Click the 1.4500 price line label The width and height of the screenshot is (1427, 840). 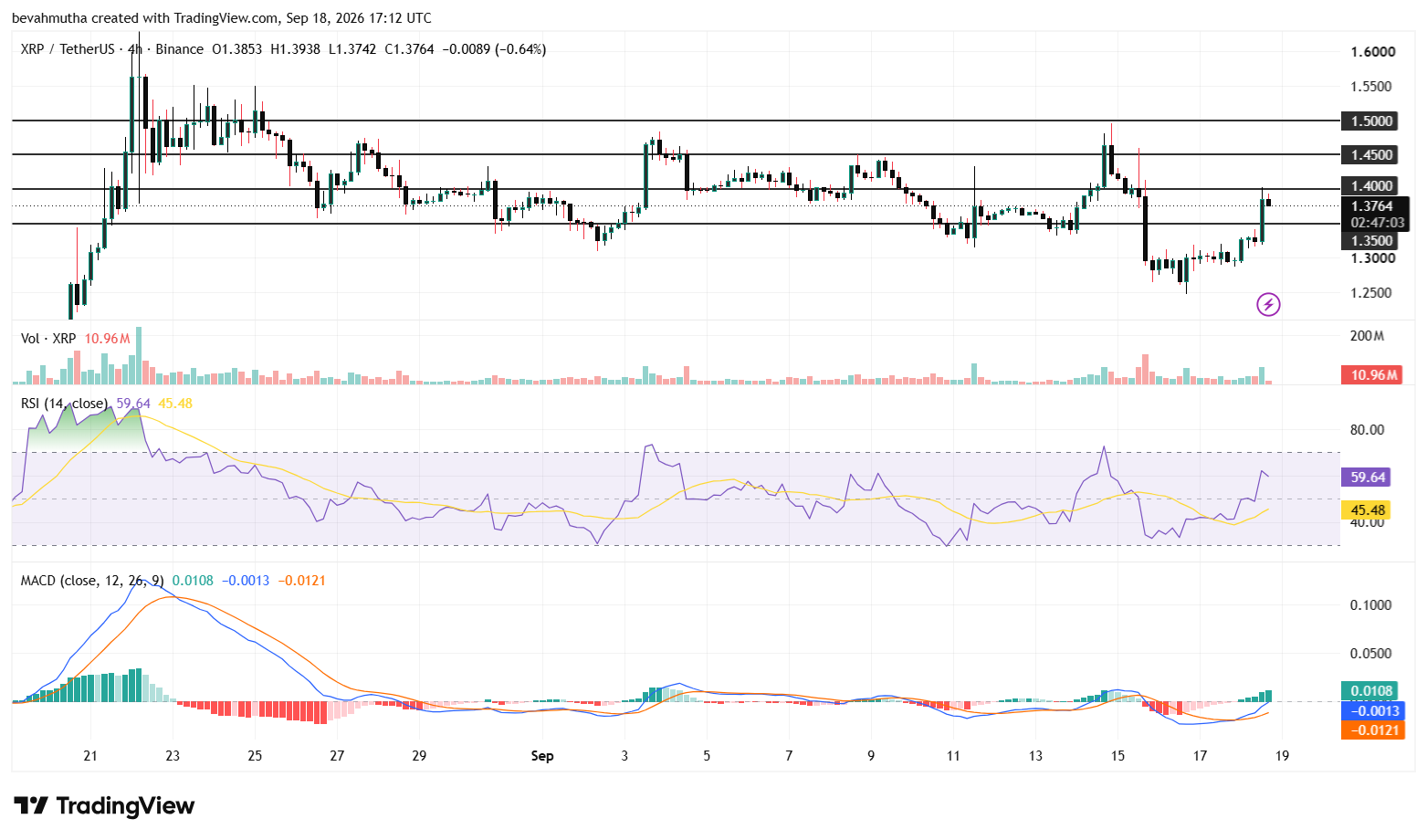click(x=1371, y=154)
